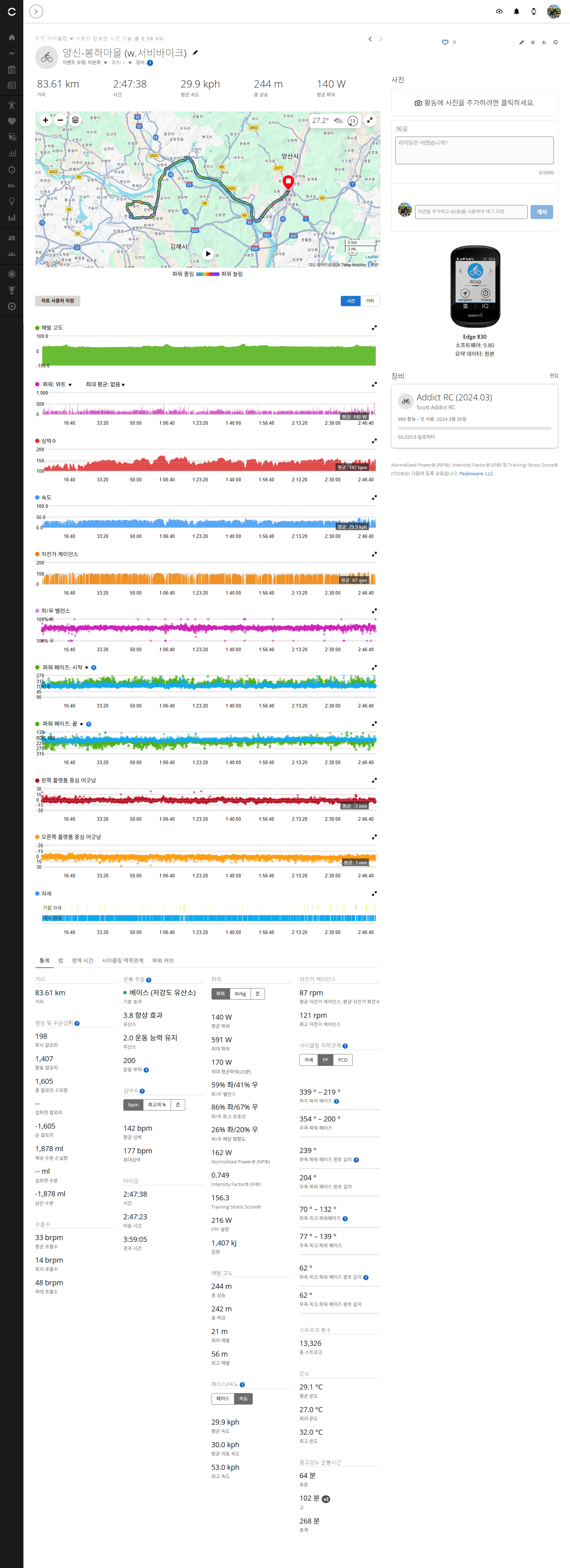The image size is (570, 1568).
Task: Select 와트 in power units toggle
Action: point(220,993)
